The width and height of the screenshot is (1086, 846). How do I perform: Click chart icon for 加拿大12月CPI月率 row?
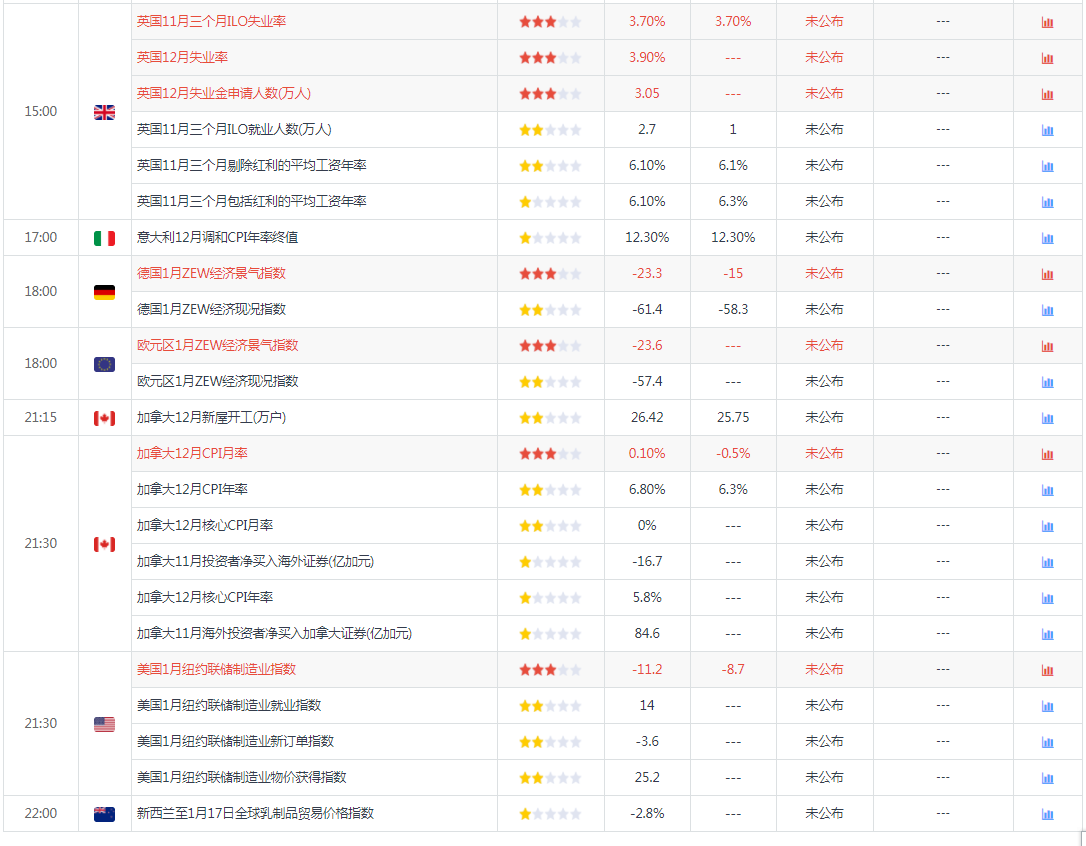1047,455
